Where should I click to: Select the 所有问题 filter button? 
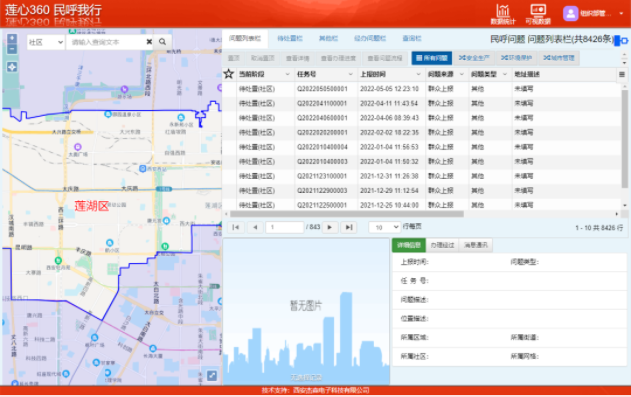point(431,58)
